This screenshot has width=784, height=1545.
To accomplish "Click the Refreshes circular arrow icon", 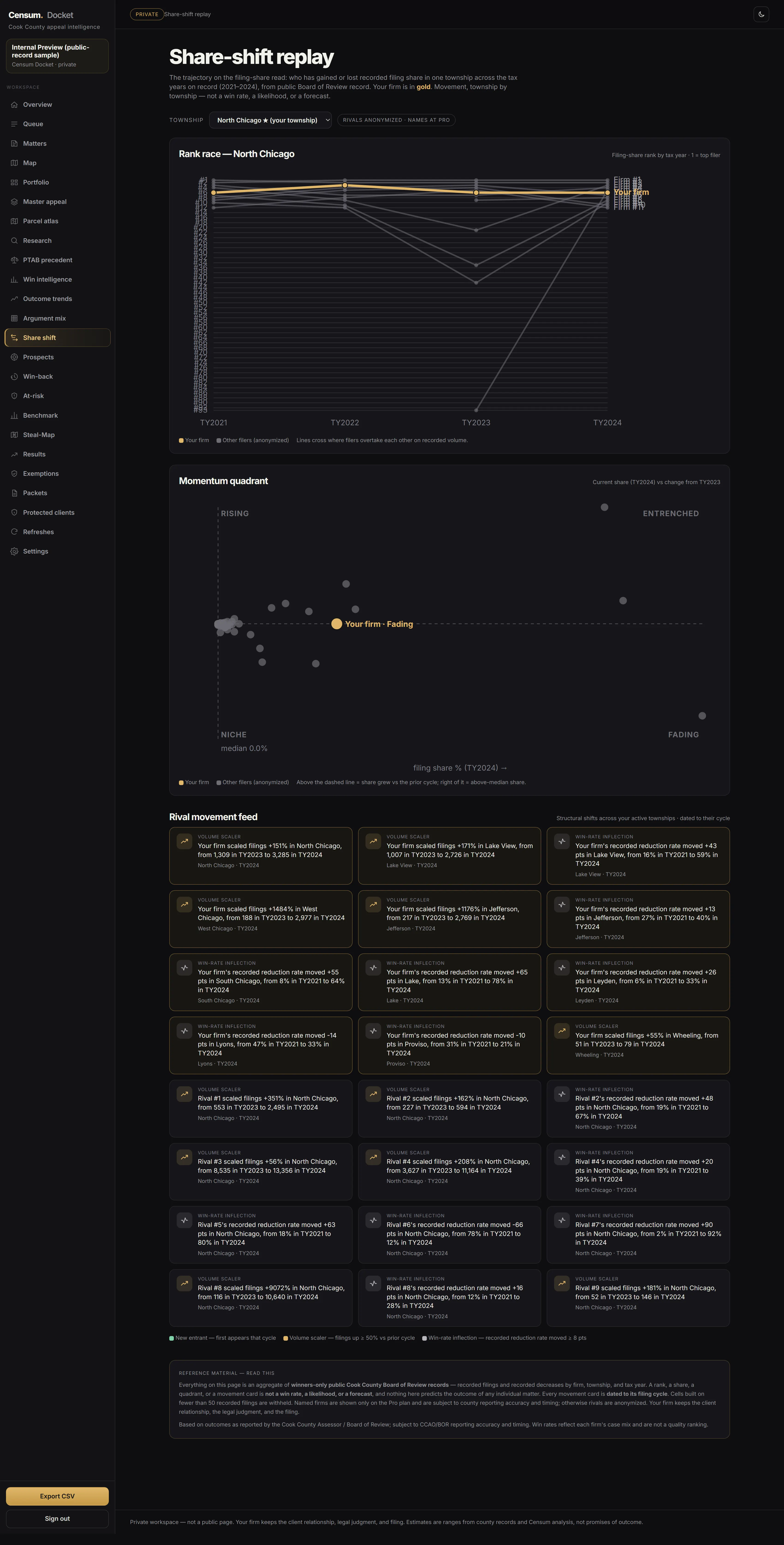I will (14, 532).
